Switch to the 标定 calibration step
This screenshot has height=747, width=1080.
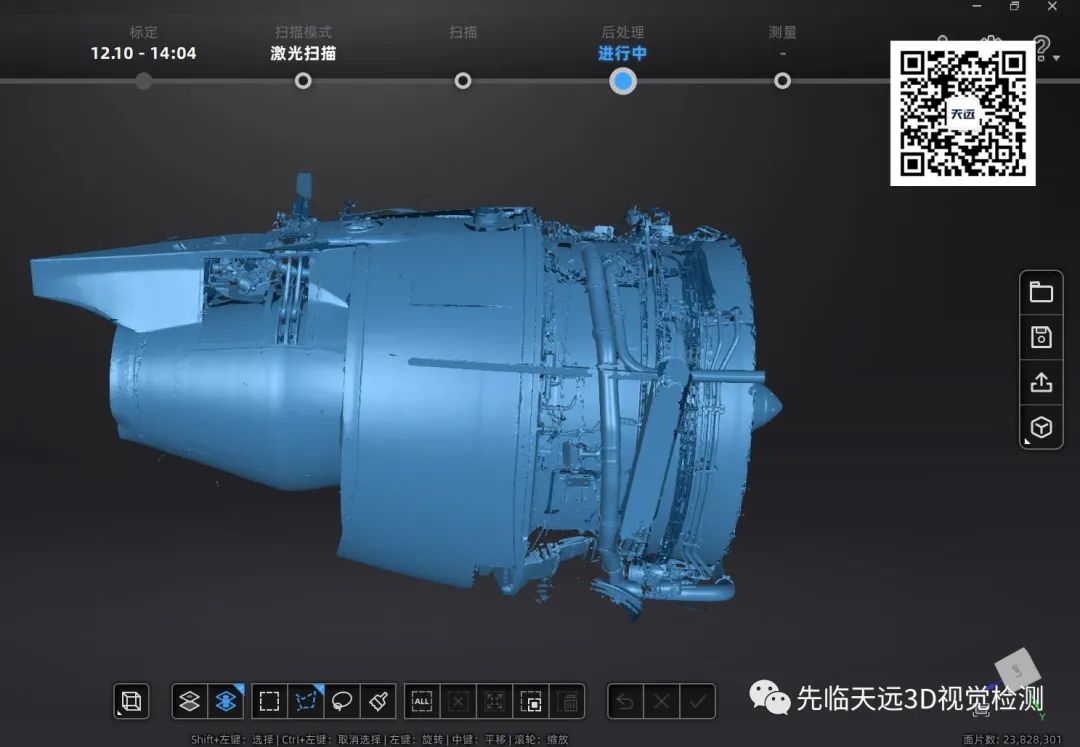(143, 80)
